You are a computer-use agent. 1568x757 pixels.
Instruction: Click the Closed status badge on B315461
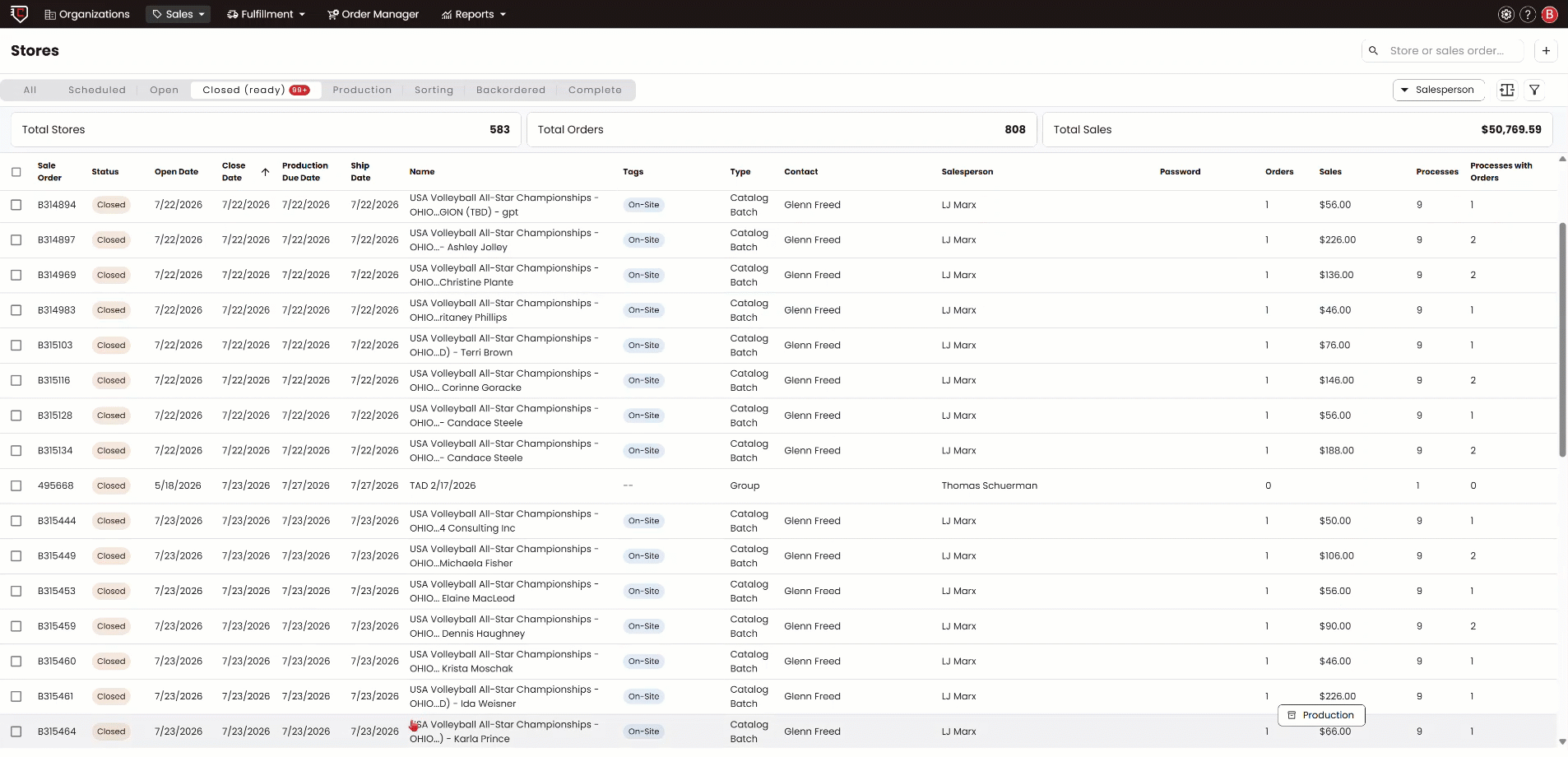(x=111, y=696)
